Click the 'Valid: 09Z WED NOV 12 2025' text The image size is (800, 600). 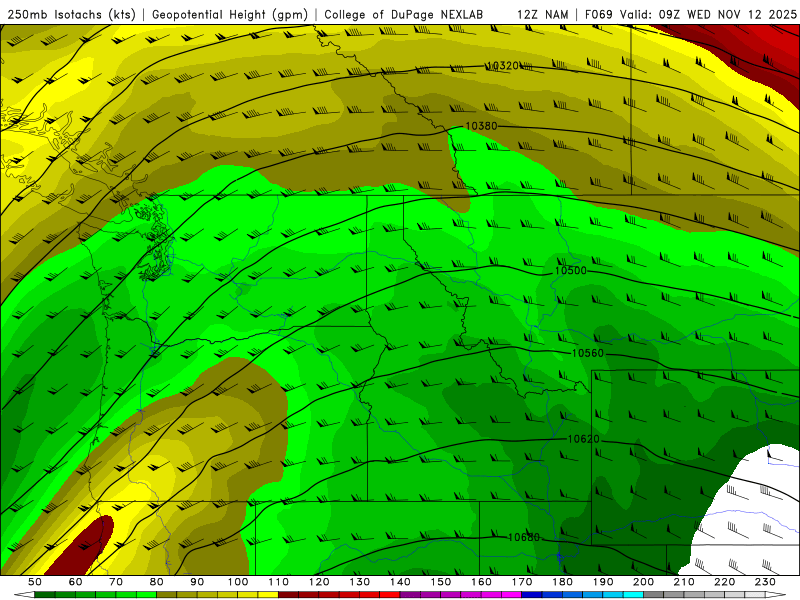click(708, 14)
